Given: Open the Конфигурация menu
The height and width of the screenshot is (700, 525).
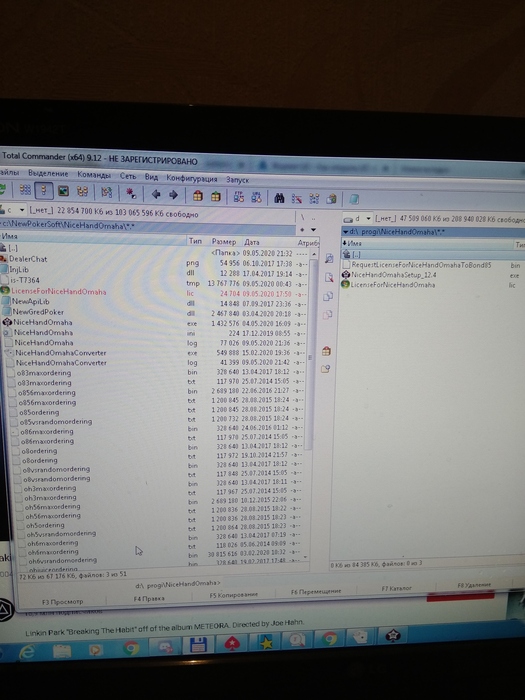Looking at the screenshot, I should (x=192, y=178).
